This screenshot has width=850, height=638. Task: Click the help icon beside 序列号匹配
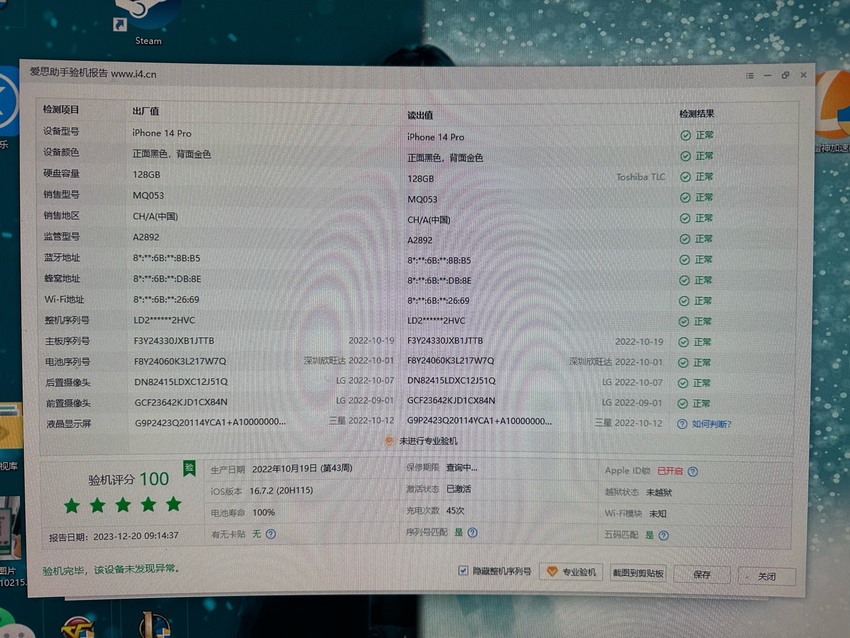(x=472, y=533)
